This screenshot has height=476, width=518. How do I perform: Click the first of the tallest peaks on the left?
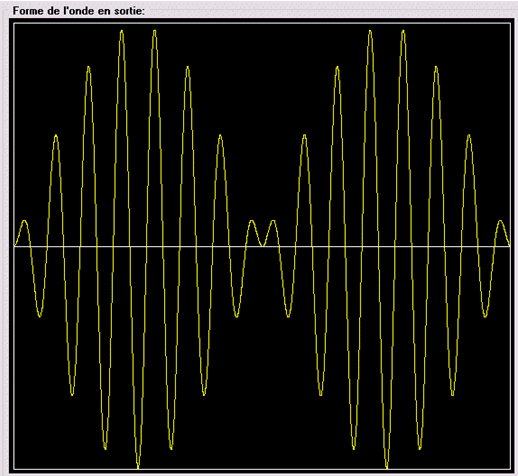pos(122,32)
